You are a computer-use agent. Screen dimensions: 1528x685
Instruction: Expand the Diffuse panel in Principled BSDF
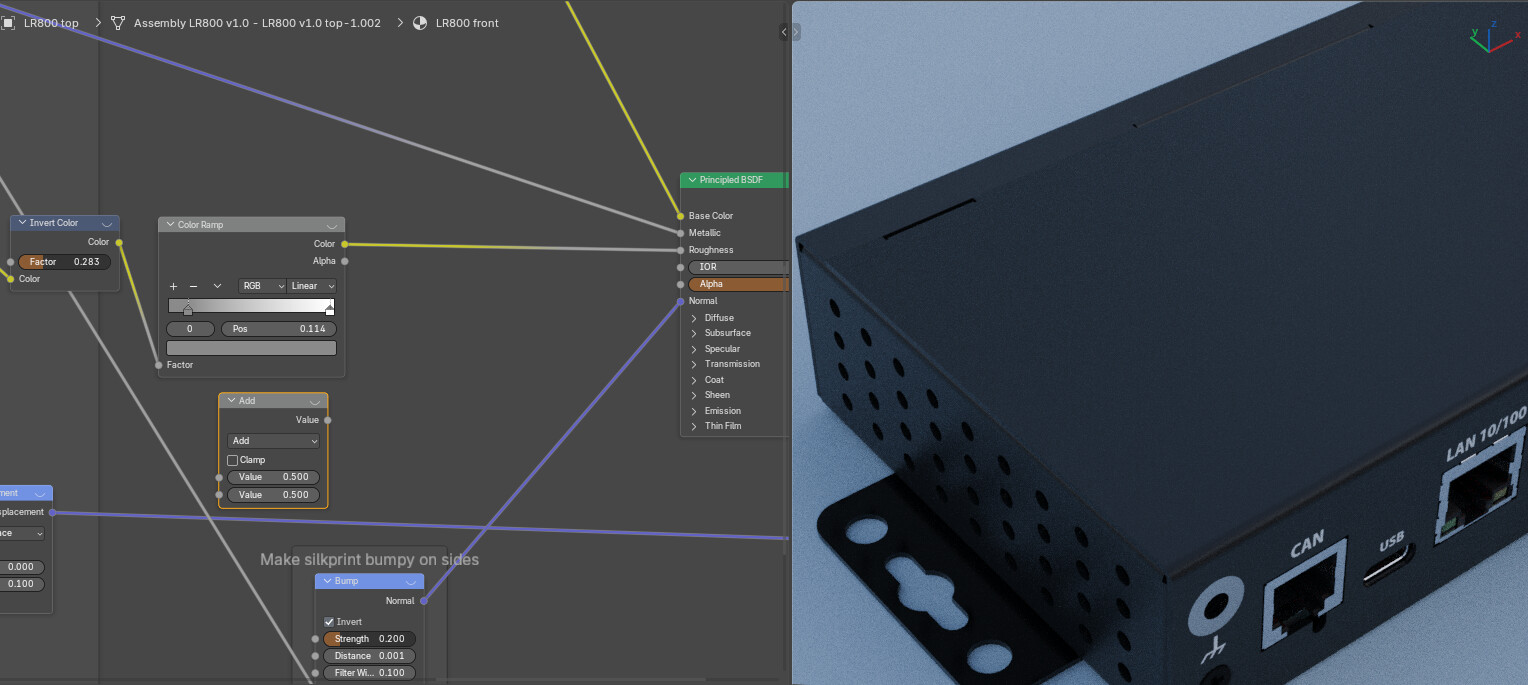coord(694,318)
